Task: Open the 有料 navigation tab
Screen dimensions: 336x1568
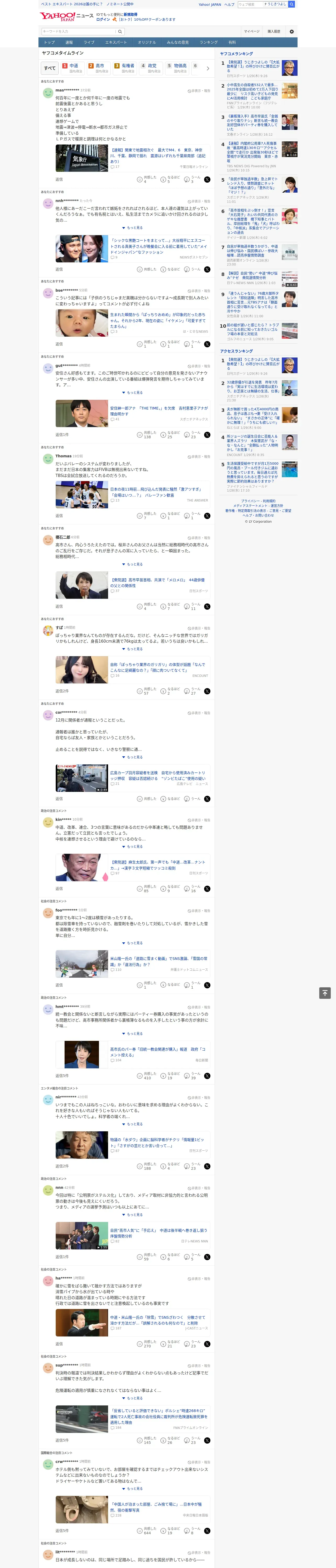Action: point(232,43)
